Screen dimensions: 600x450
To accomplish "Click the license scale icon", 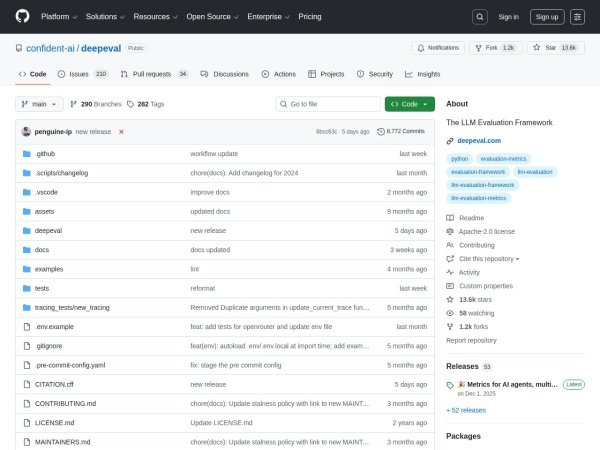I will 450,232.
